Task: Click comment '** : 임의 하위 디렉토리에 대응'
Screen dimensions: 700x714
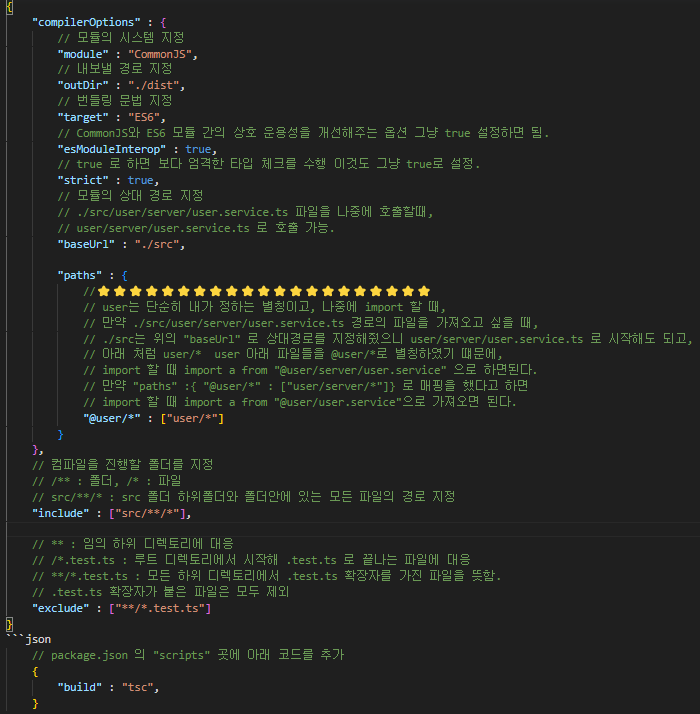Action: 133,544
